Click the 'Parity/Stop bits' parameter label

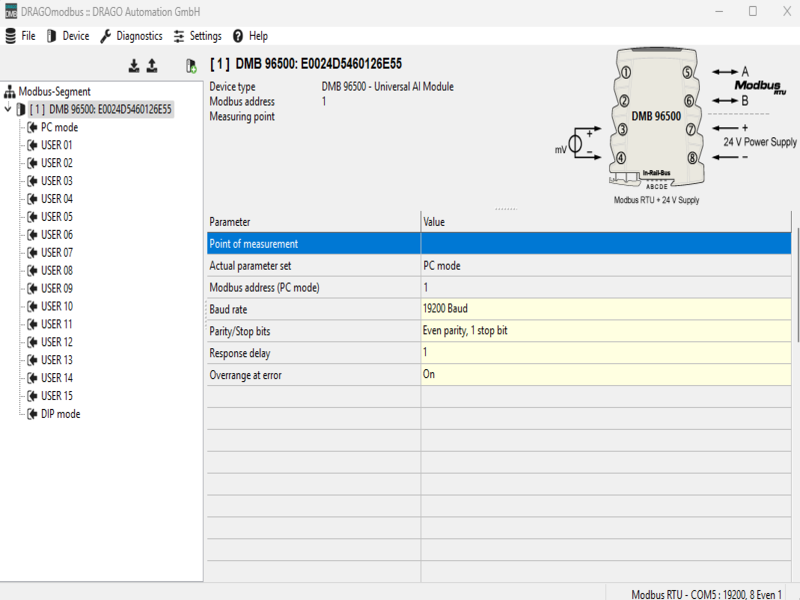[x=240, y=332]
